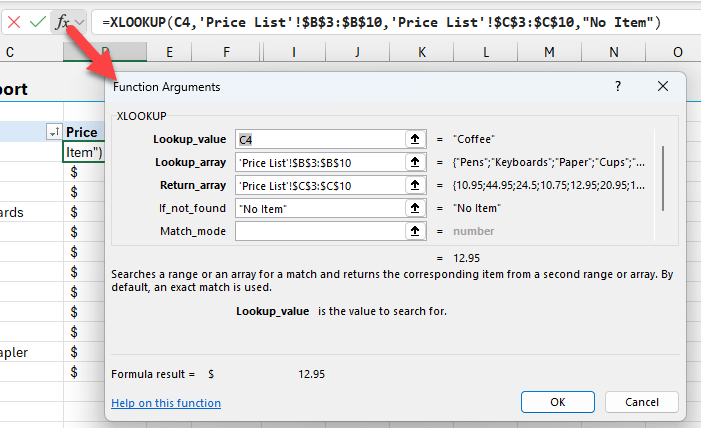Select column L header

(486, 52)
